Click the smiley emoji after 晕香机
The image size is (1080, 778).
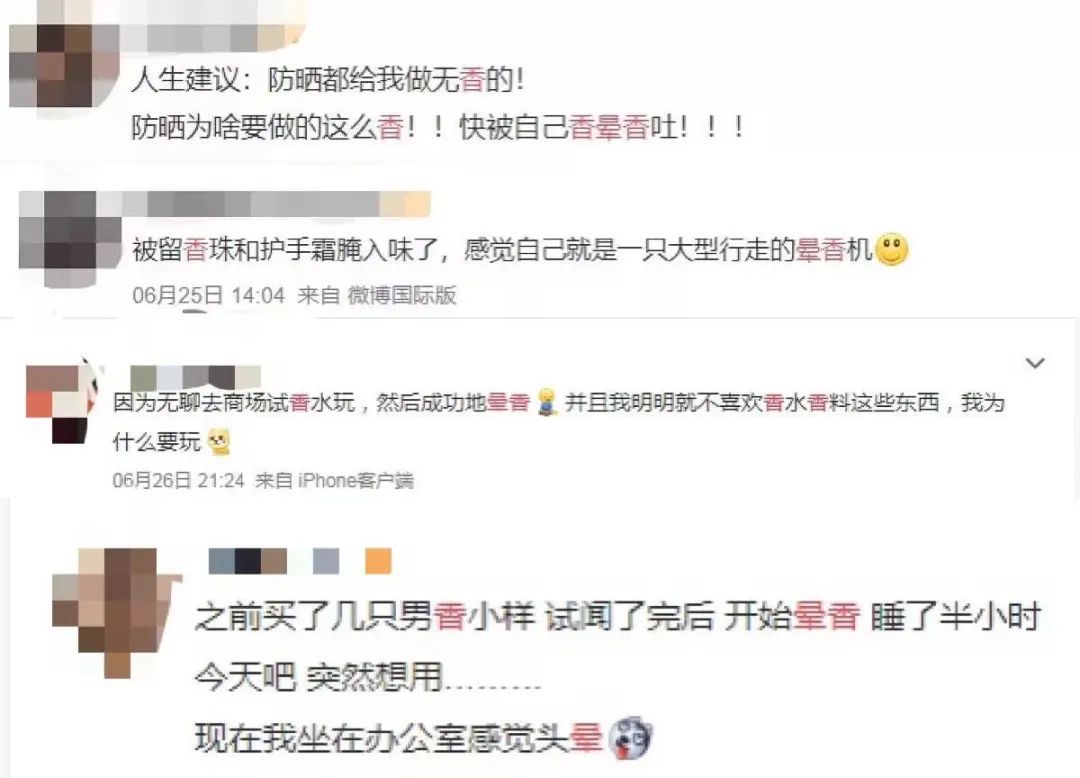891,249
